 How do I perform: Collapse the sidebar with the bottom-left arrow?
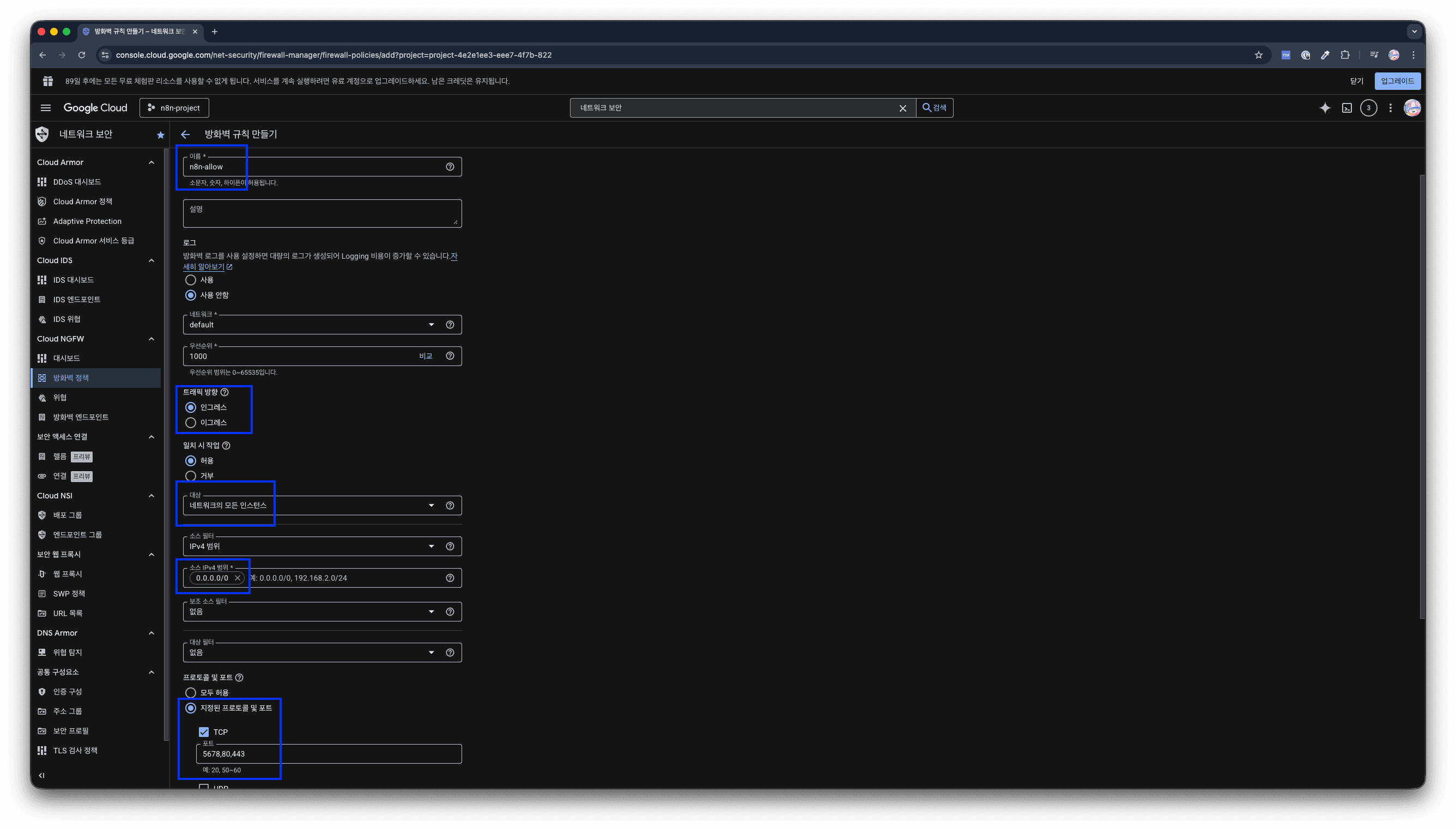[x=41, y=776]
